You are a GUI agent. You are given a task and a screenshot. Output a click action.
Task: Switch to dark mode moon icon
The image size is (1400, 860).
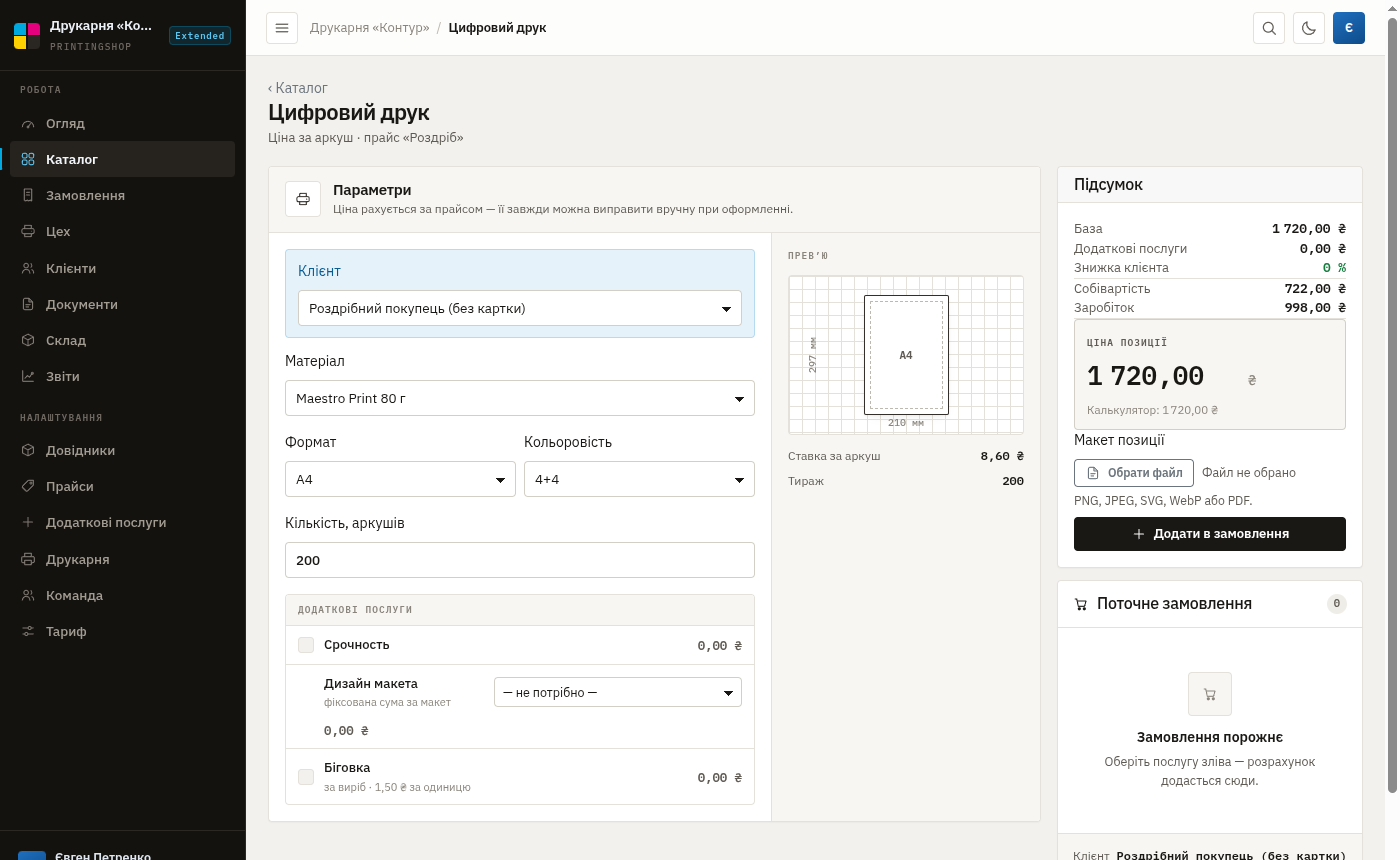click(x=1309, y=28)
